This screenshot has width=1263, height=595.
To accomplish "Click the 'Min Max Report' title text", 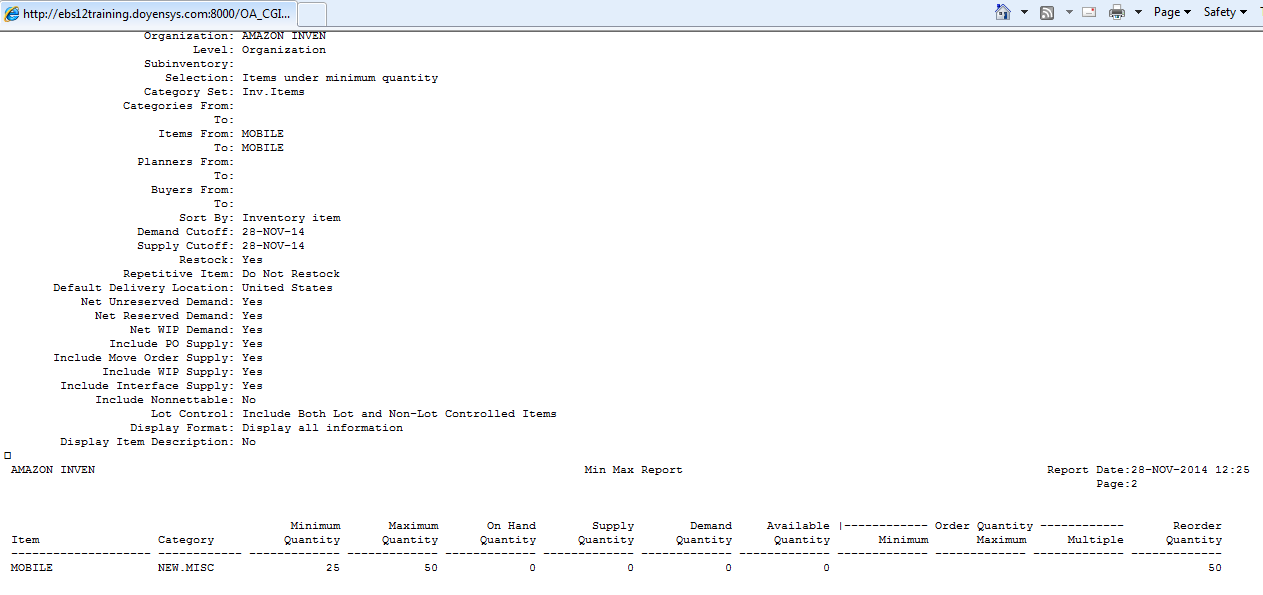I will [x=634, y=470].
